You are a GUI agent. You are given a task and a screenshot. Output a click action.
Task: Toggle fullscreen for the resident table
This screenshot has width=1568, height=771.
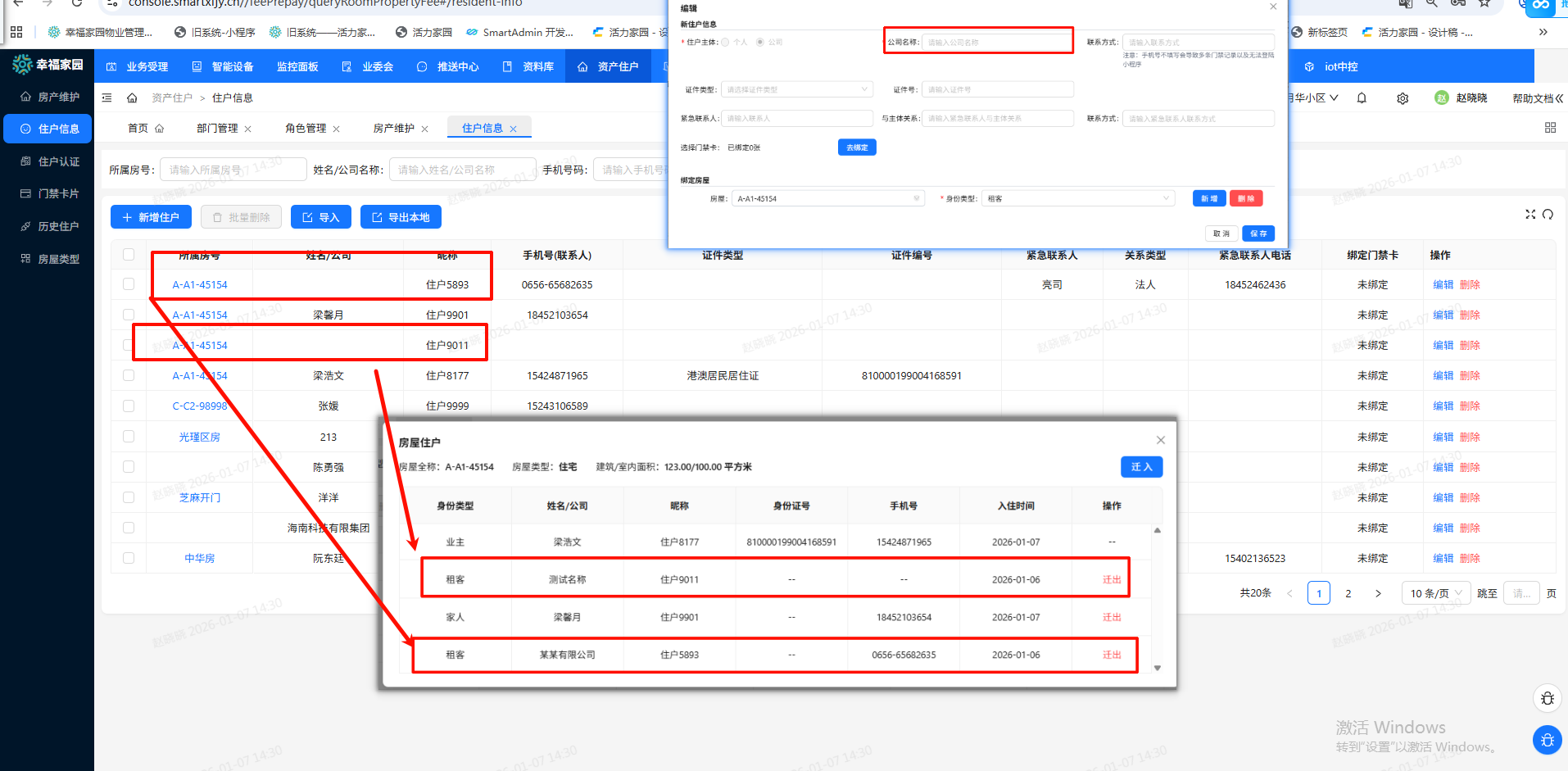pyautogui.click(x=1530, y=214)
